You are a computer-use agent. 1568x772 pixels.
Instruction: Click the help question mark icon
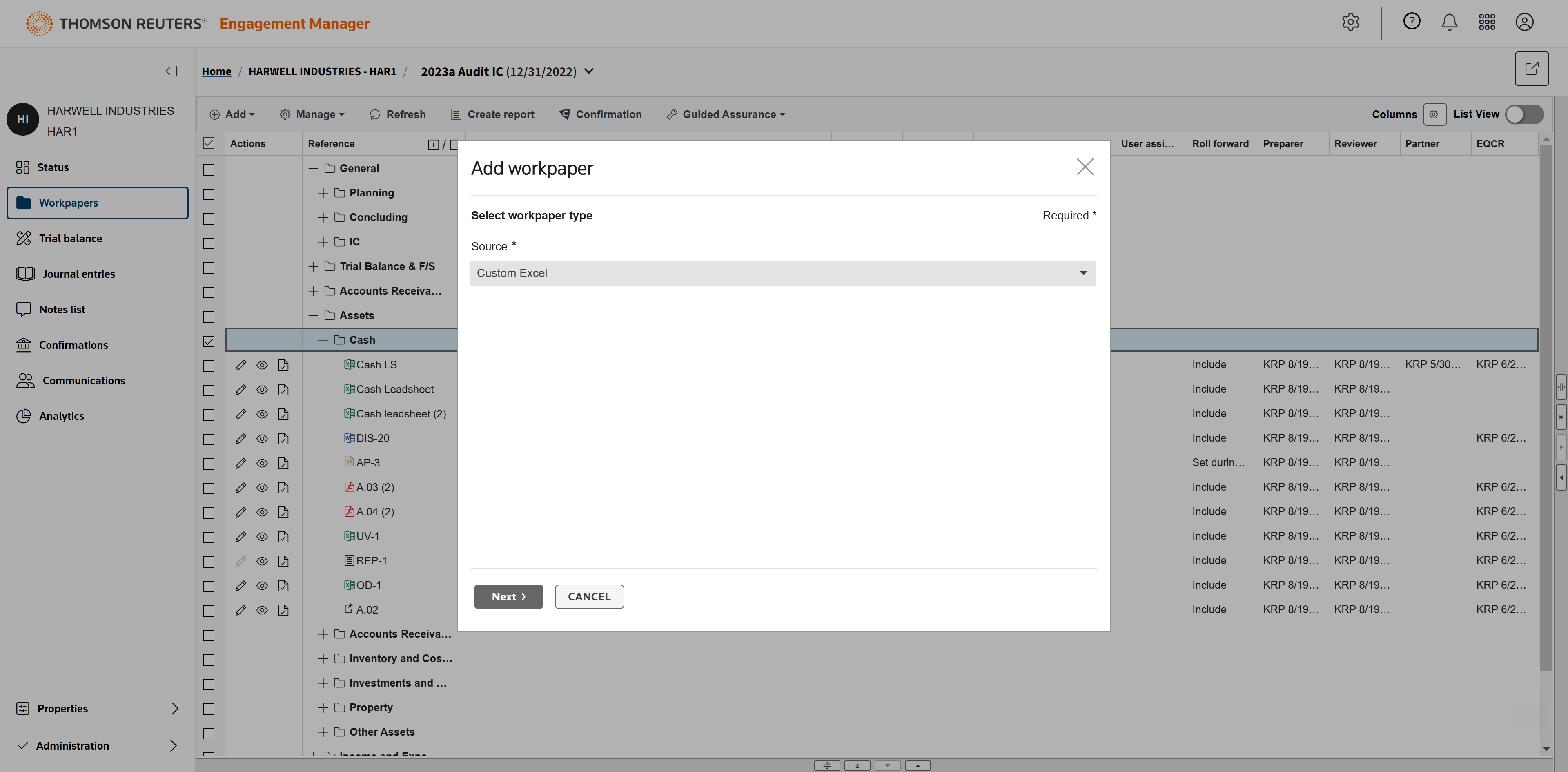pyautogui.click(x=1412, y=21)
